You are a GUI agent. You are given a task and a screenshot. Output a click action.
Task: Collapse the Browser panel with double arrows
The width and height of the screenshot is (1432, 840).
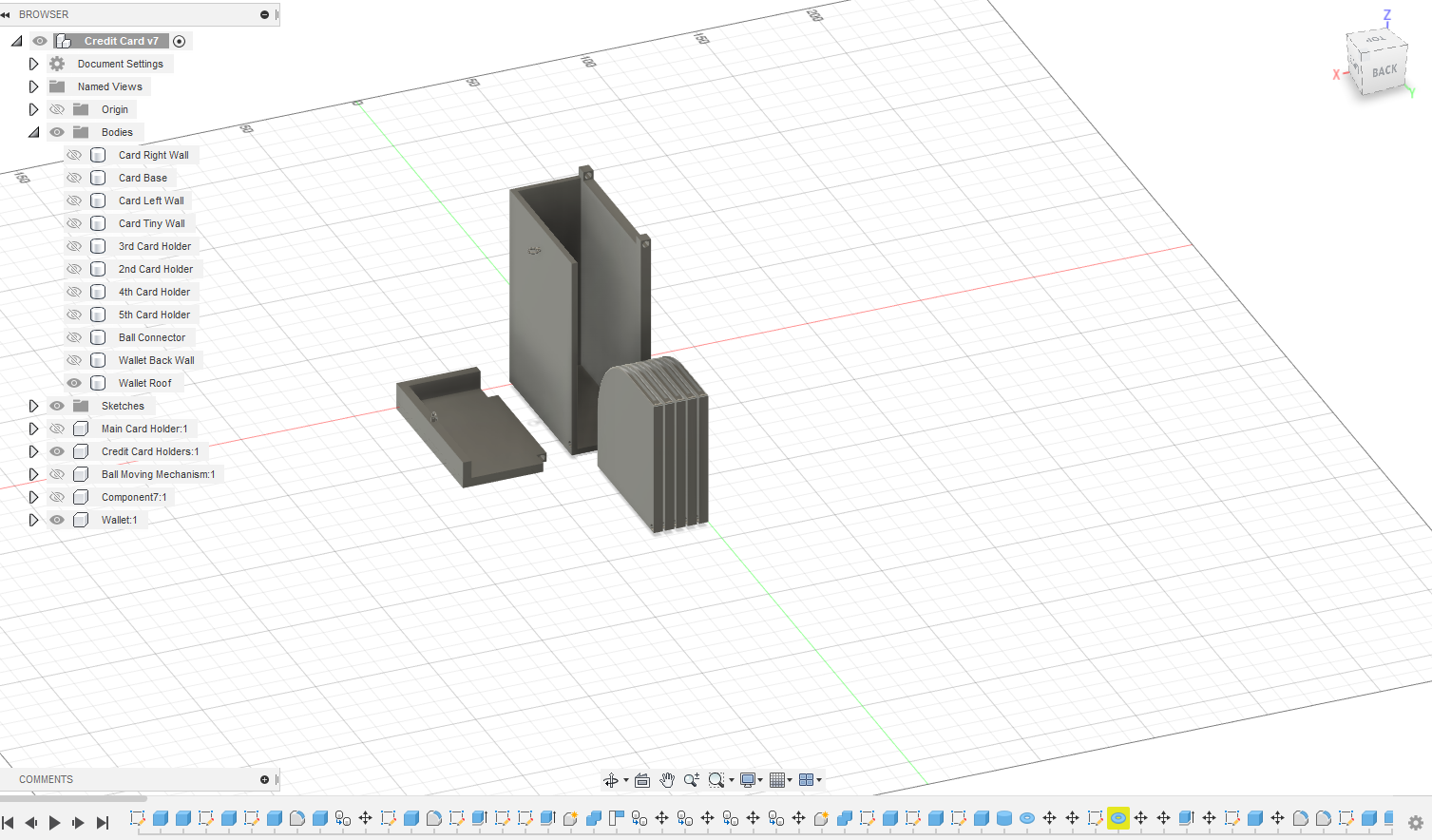6,14
